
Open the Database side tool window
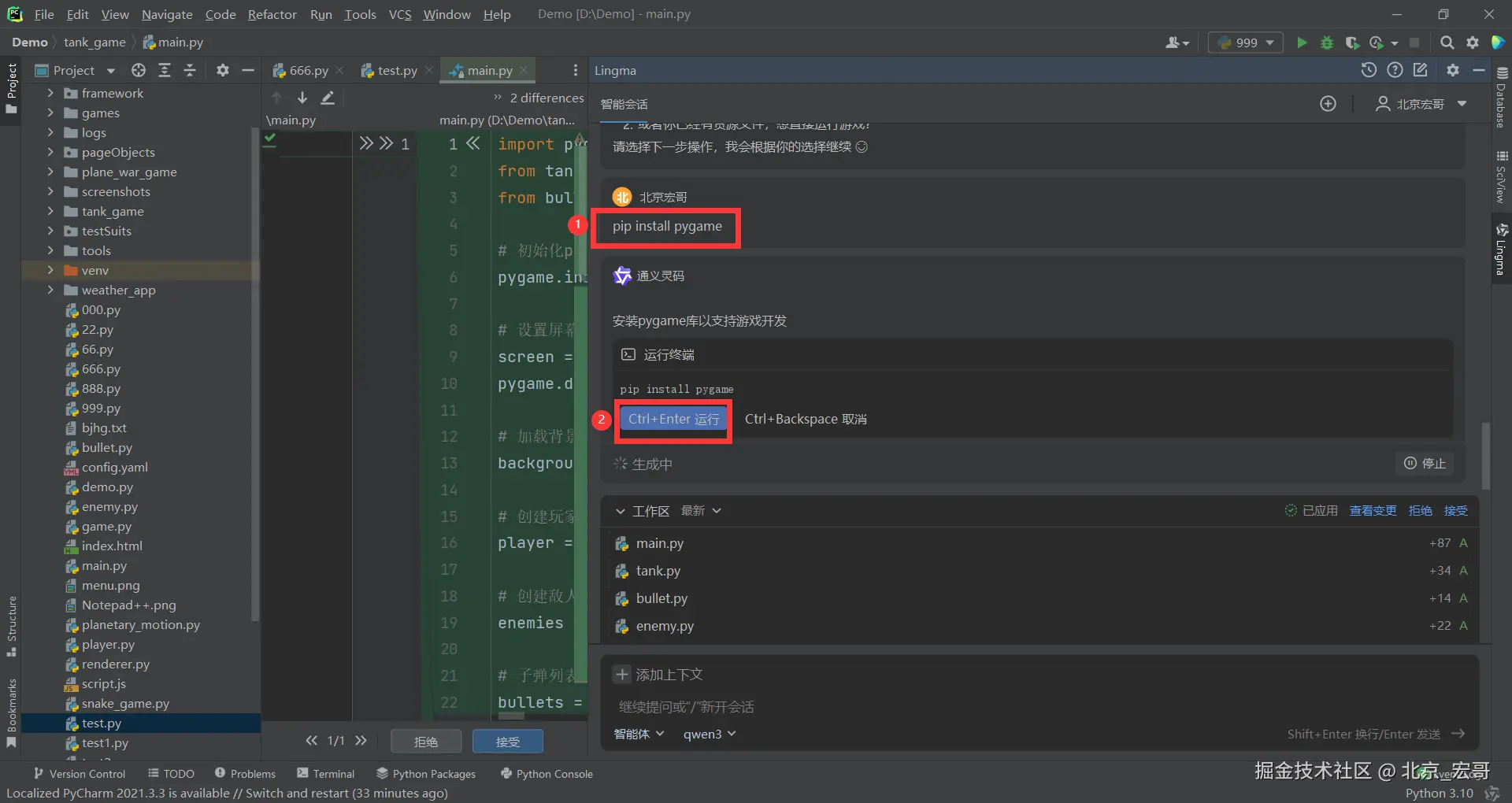click(x=1502, y=96)
